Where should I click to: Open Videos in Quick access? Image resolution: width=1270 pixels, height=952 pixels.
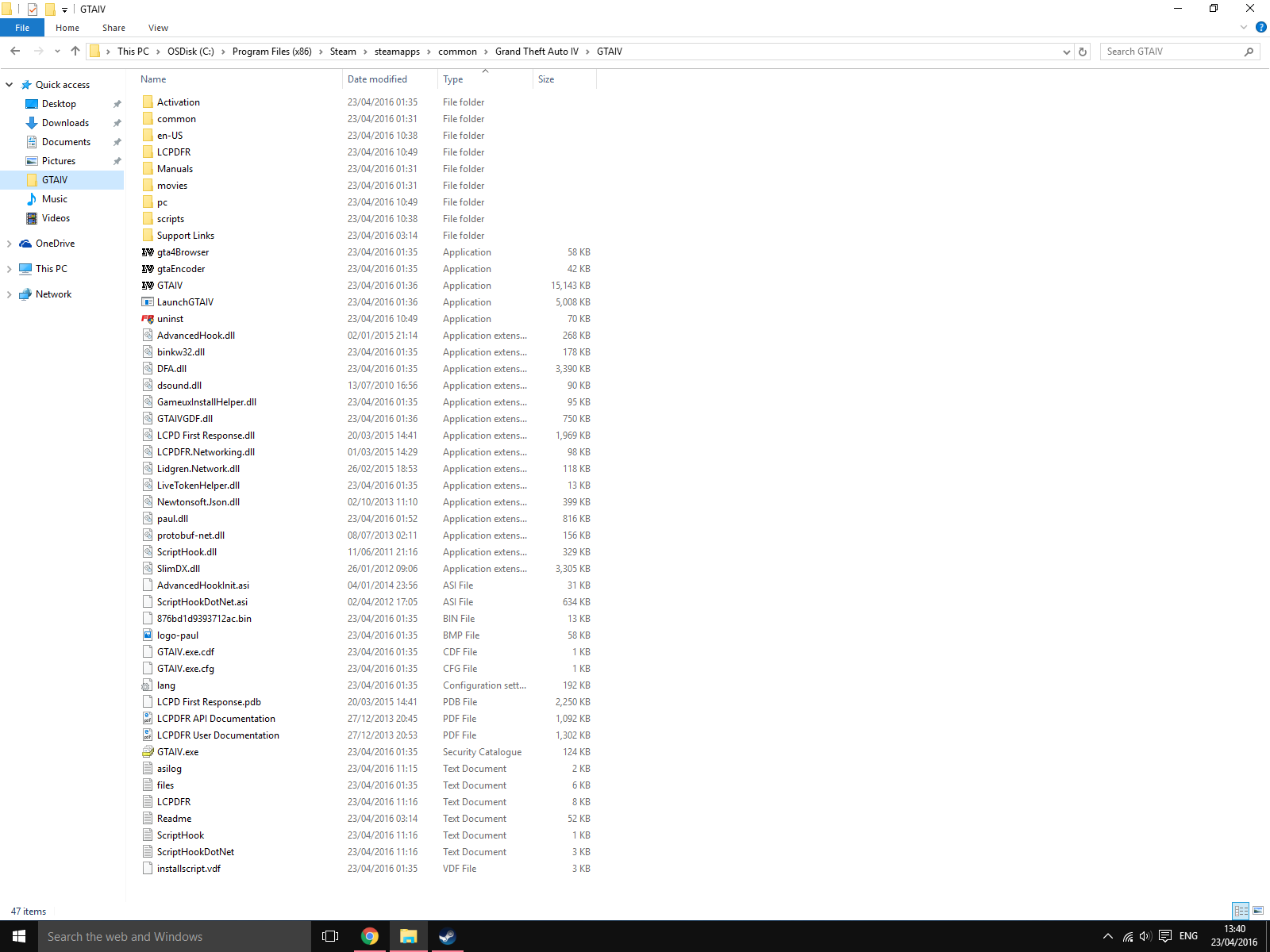pos(56,218)
